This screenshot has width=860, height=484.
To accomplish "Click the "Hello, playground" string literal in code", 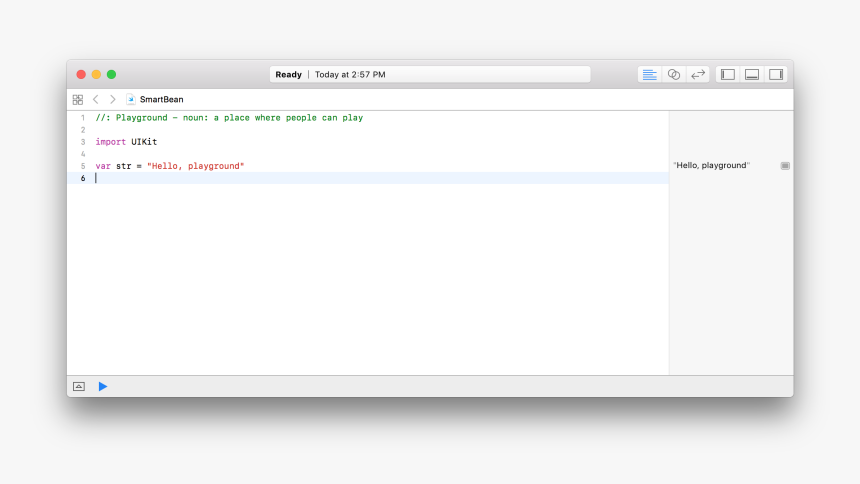I will point(195,166).
